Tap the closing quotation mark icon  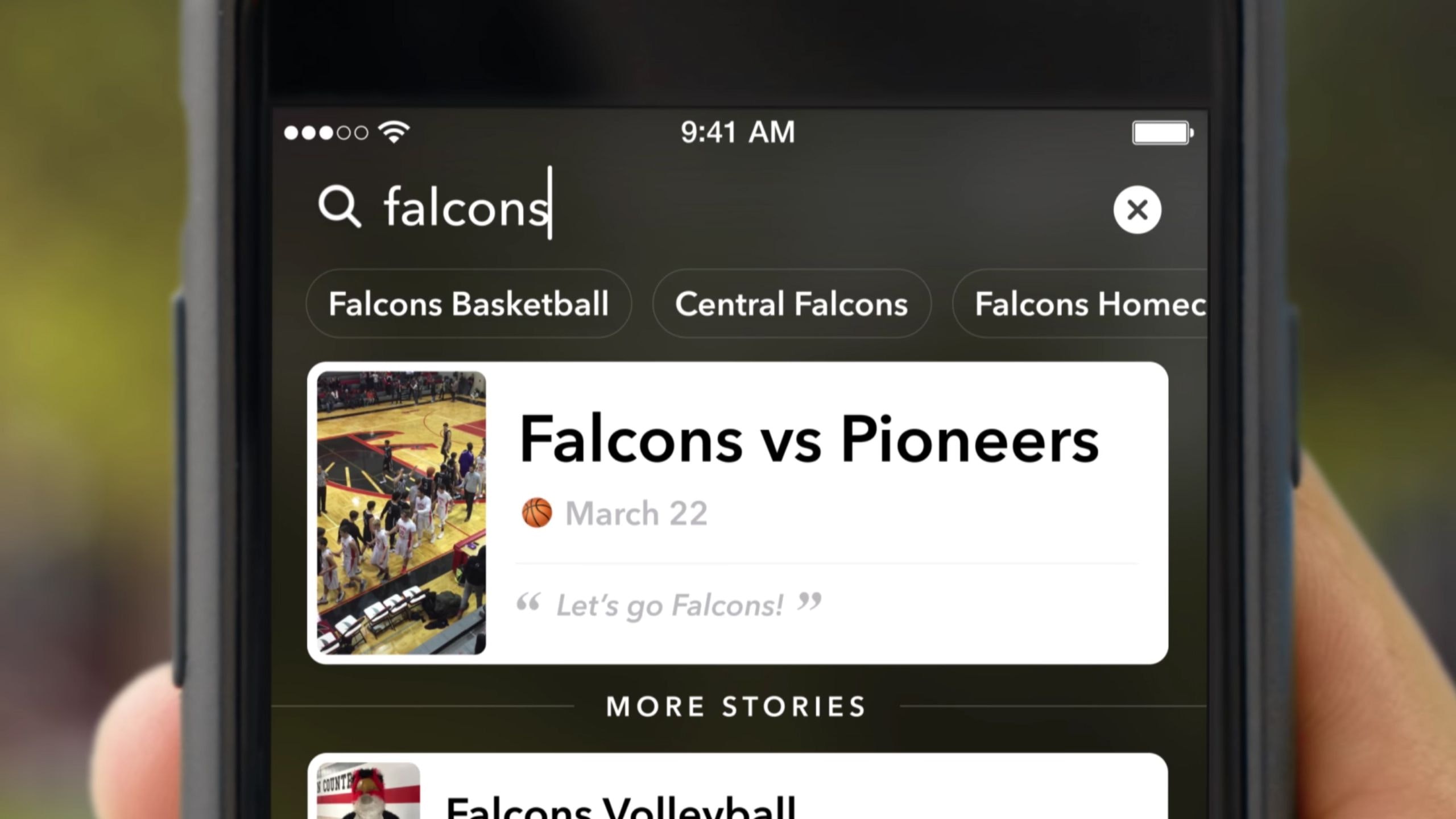tap(809, 602)
